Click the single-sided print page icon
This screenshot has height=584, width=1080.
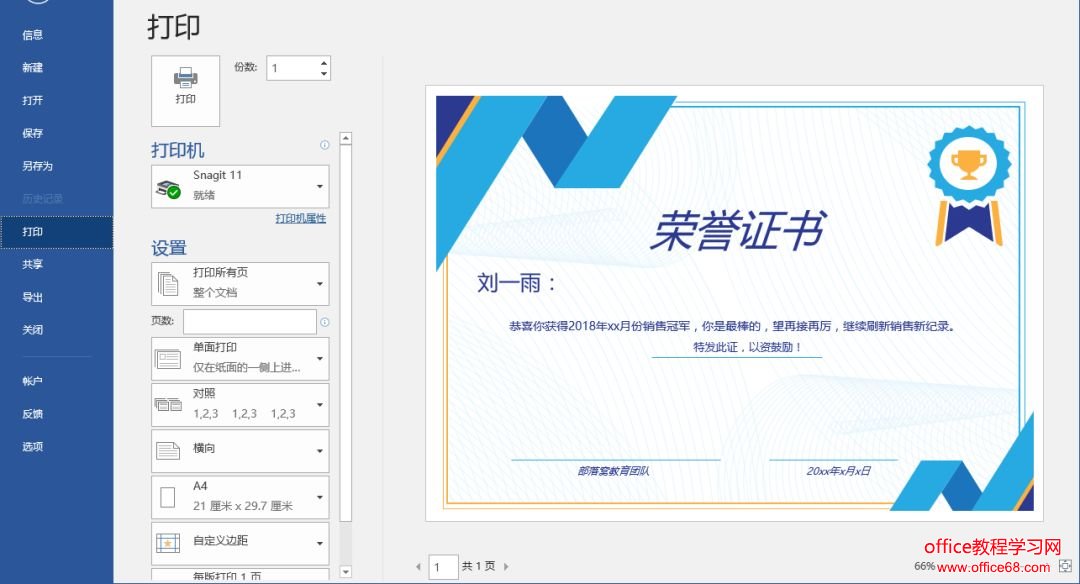click(168, 359)
